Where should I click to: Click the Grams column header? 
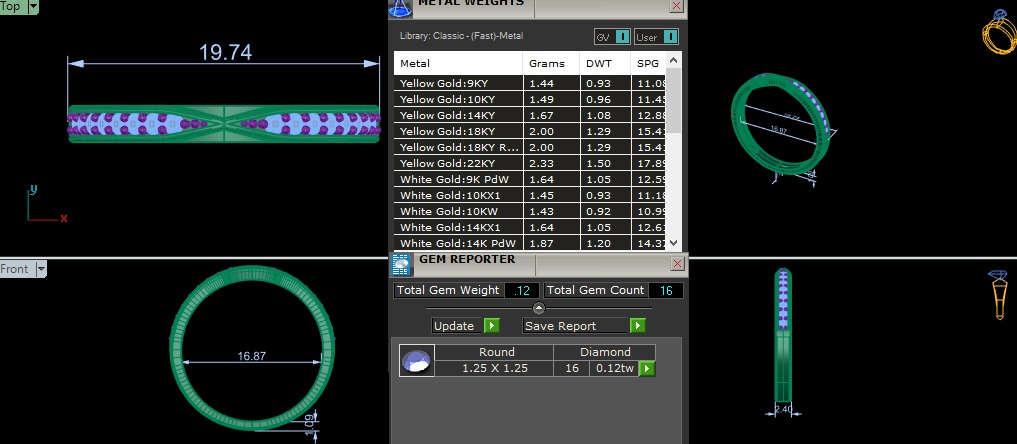pyautogui.click(x=551, y=64)
